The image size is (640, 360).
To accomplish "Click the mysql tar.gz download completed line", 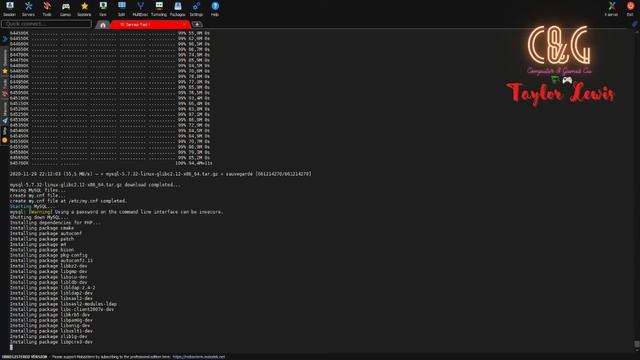I will point(95,185).
